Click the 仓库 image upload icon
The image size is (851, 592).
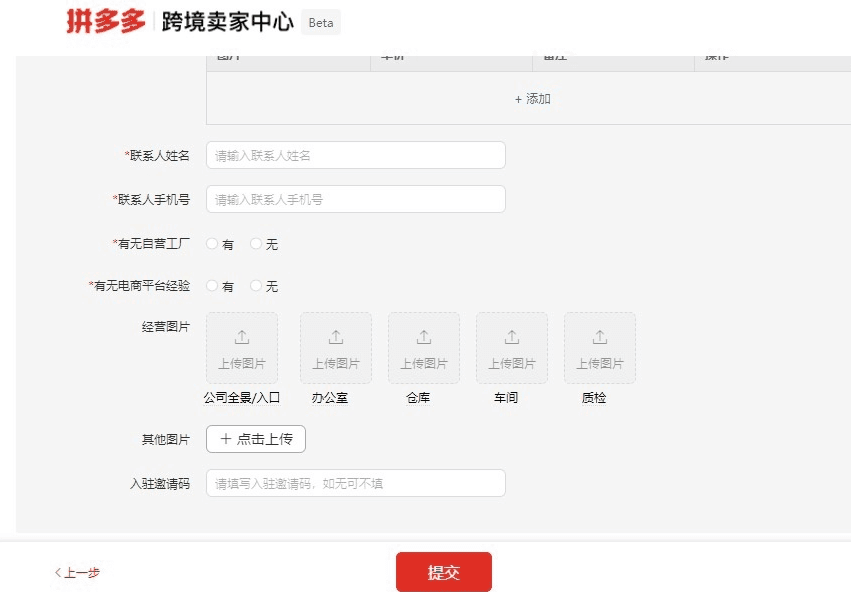(423, 347)
